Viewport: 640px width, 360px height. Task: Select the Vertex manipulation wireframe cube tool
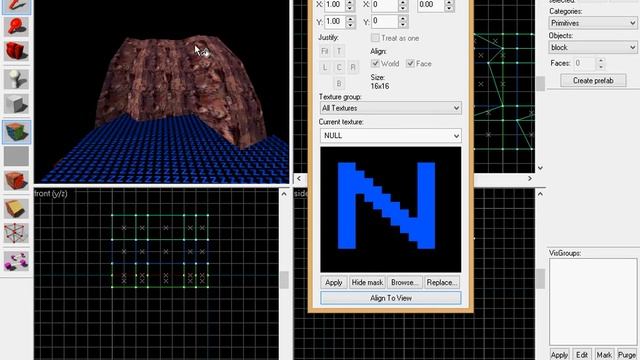(16, 233)
